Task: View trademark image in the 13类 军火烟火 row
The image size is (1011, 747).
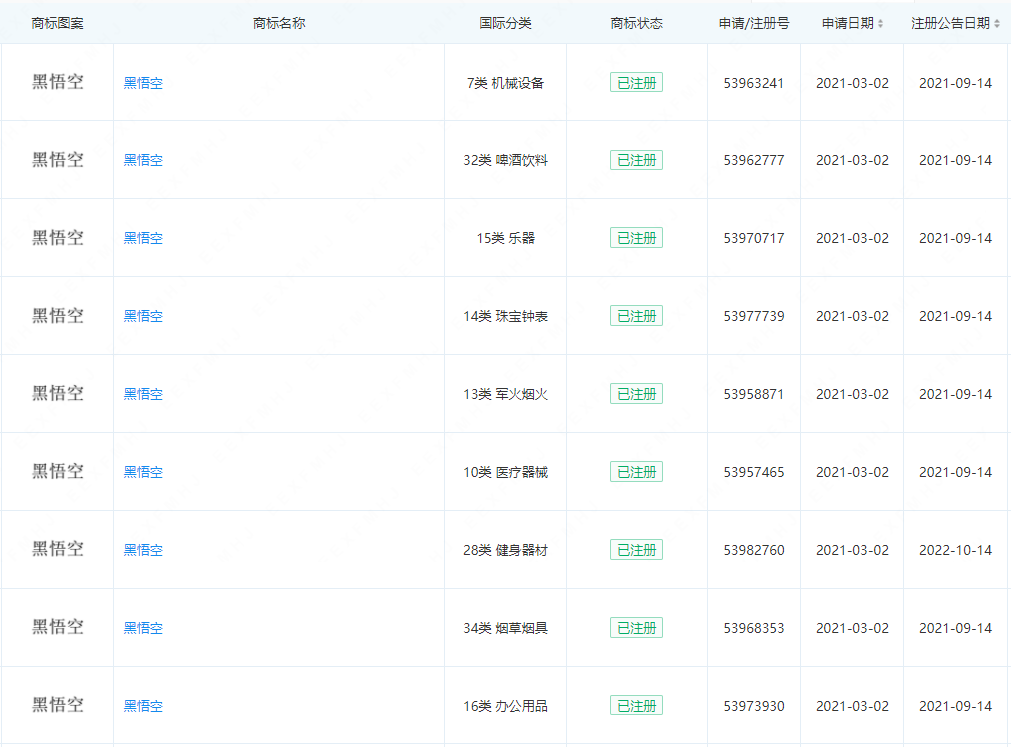Action: [x=58, y=393]
